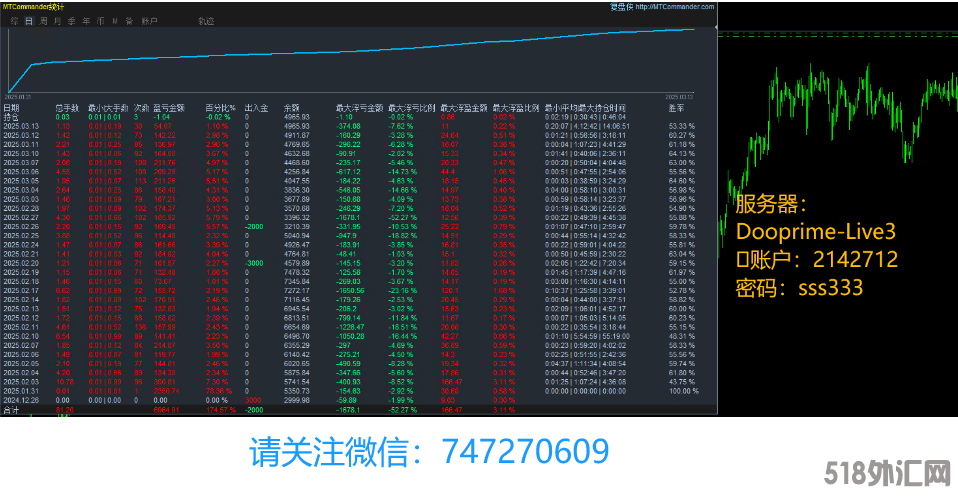Select the 2025.03.04 date row
Screen dimensions: 958x497
click(359, 190)
